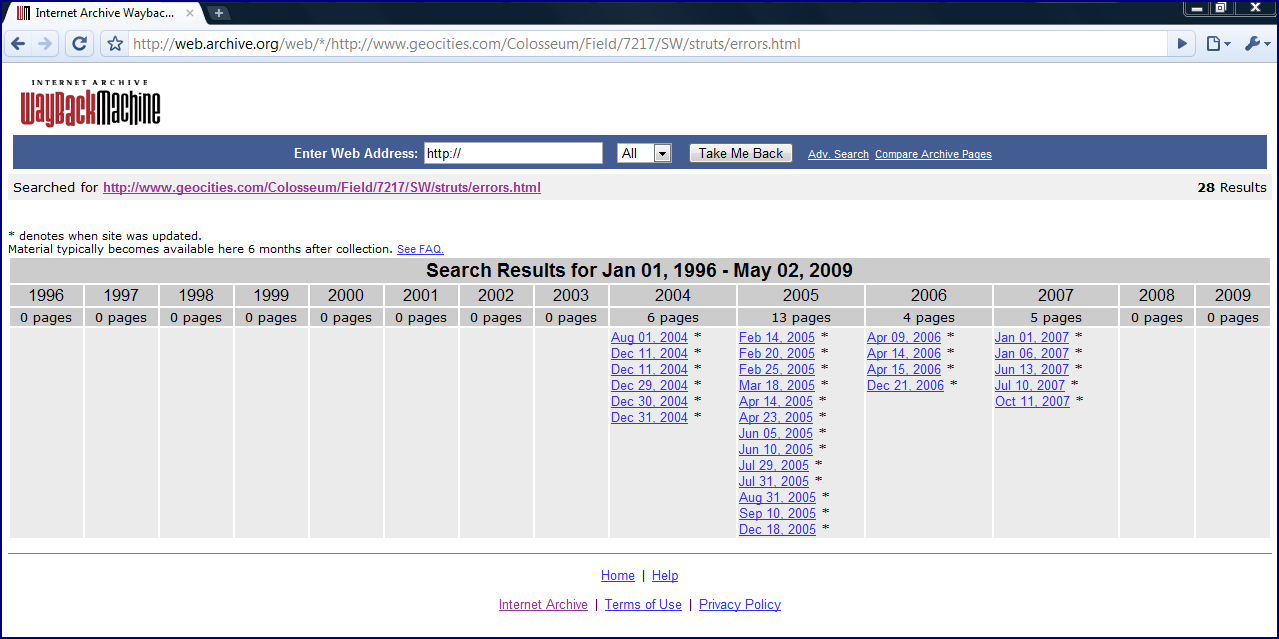Viewport: 1279px width, 639px height.
Task: Click the Wayback Machine logo
Action: 89,102
